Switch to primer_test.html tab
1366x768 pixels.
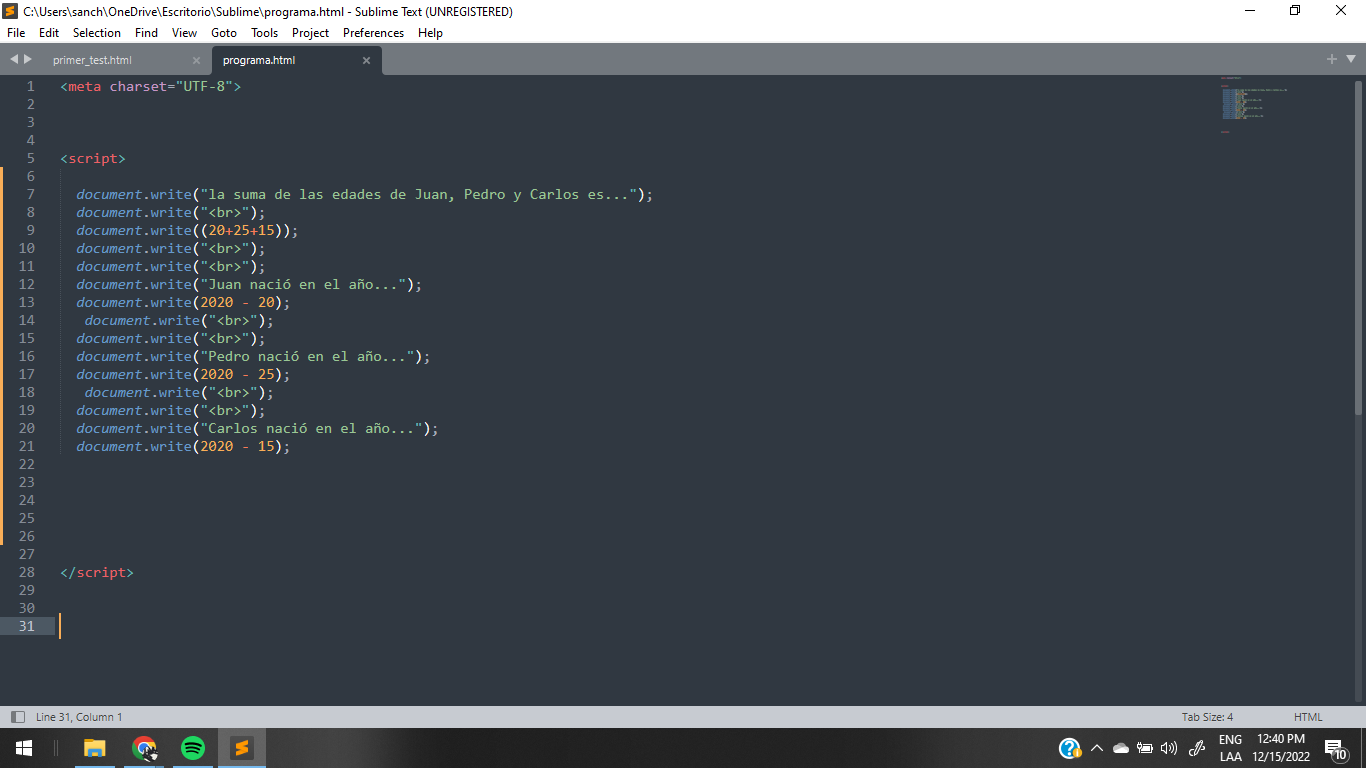(x=92, y=60)
